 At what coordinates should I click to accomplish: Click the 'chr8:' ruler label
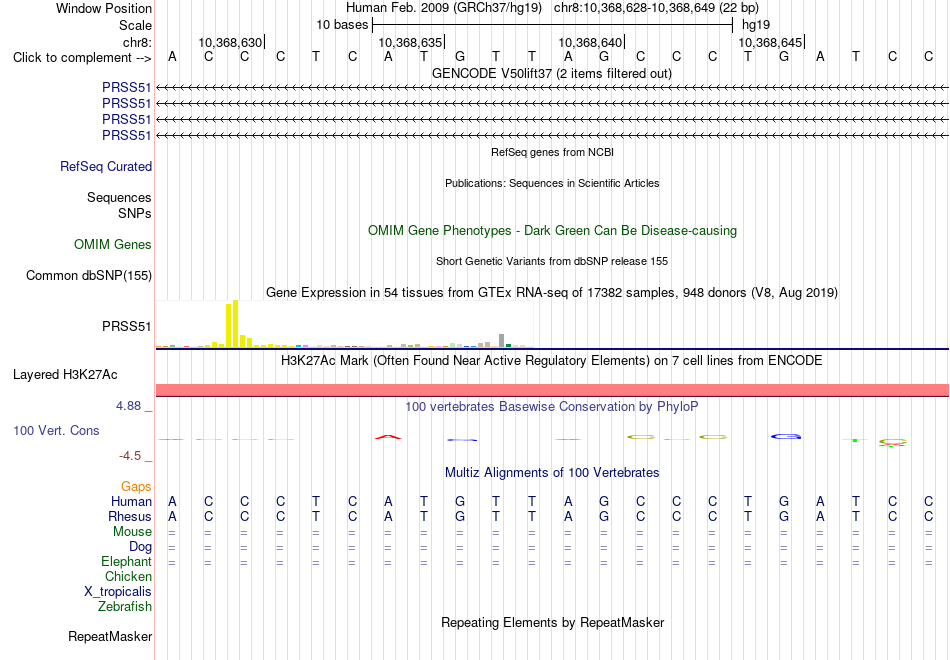click(137, 42)
